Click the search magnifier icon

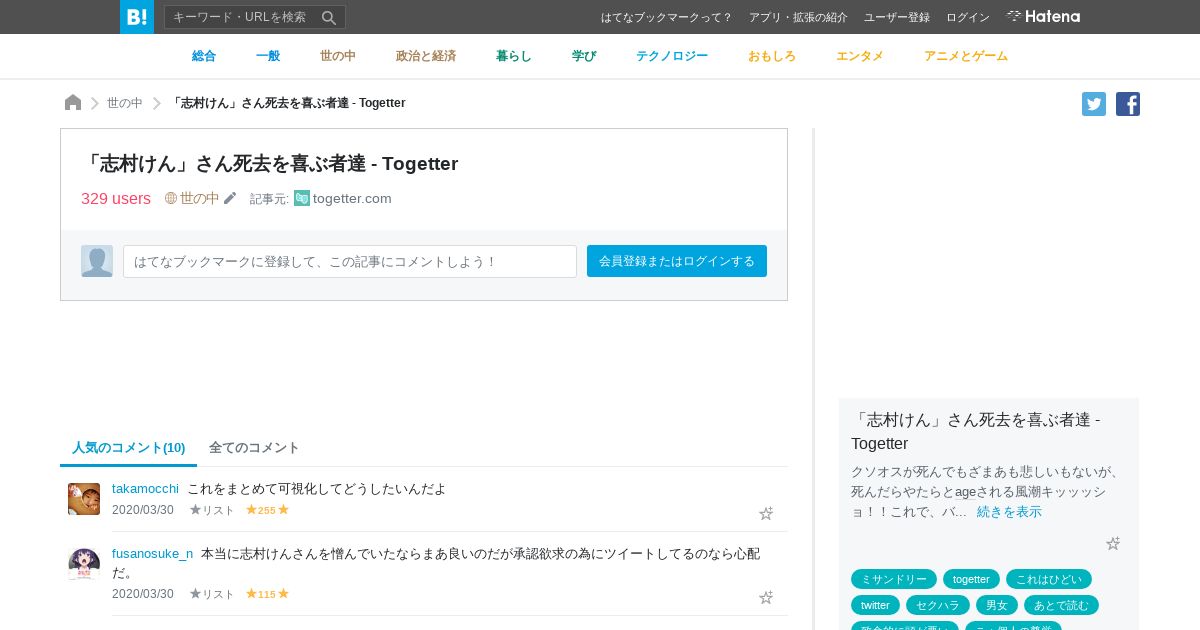click(x=329, y=17)
